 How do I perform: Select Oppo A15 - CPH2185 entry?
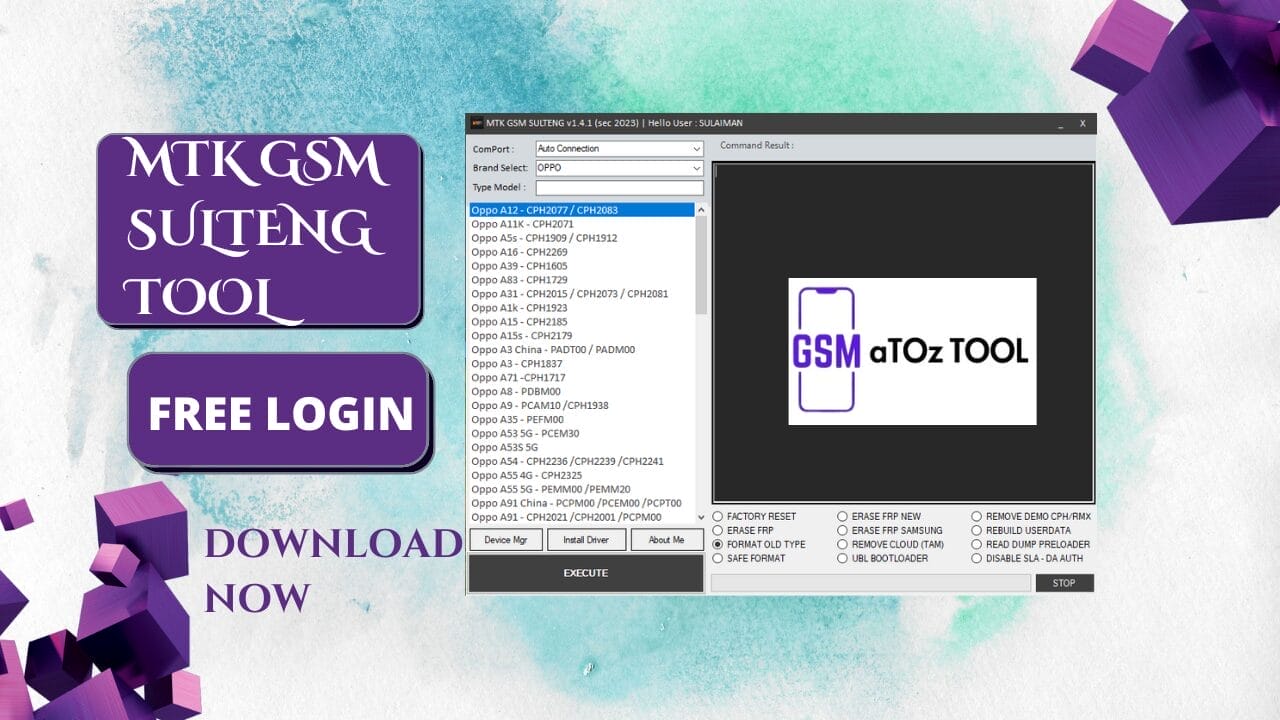click(582, 322)
